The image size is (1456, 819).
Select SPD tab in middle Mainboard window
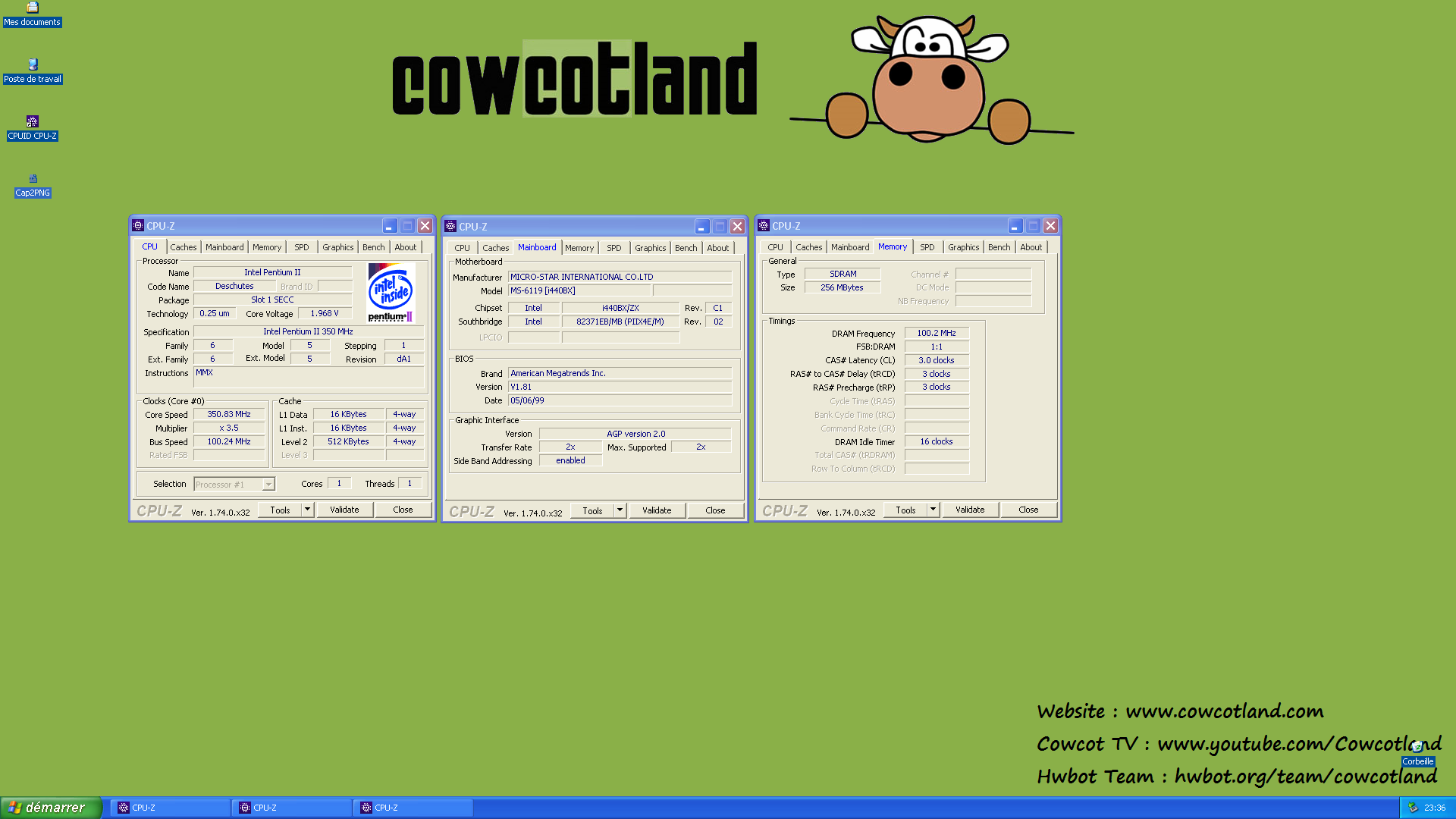(614, 248)
